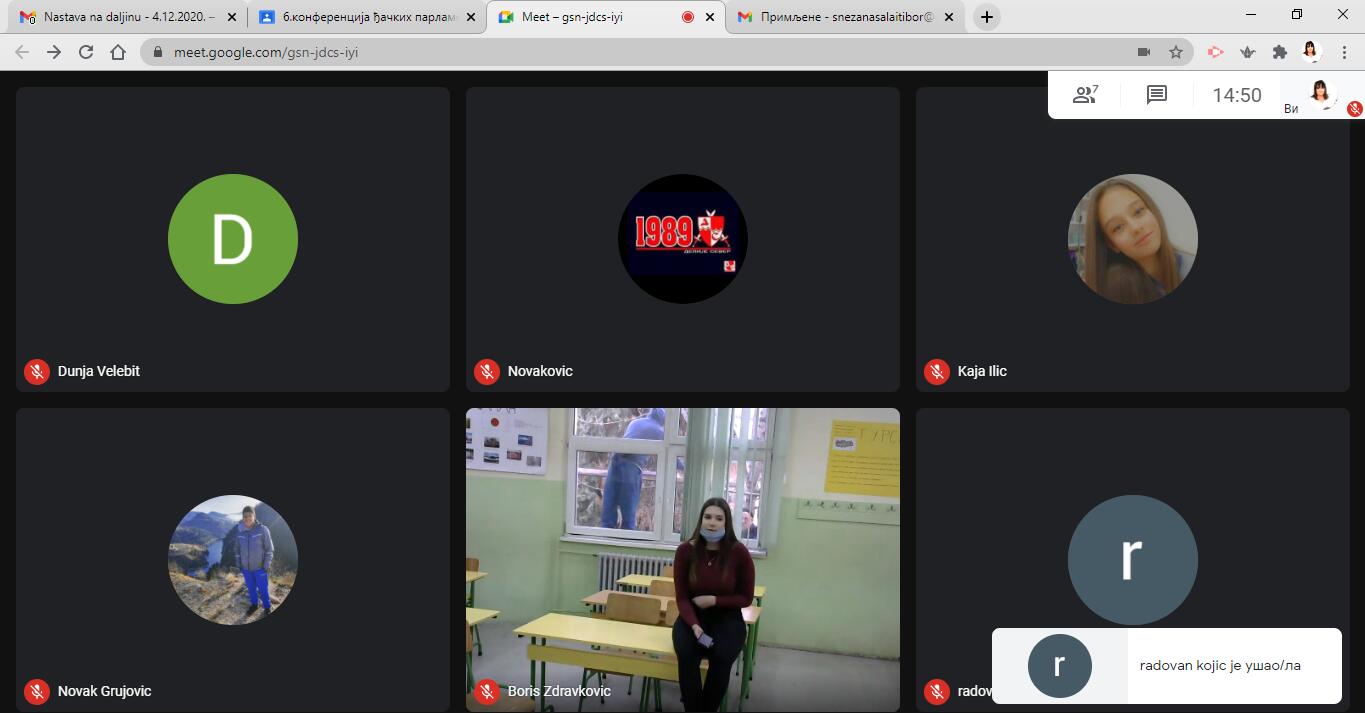Open a new browser tab

coord(986,17)
